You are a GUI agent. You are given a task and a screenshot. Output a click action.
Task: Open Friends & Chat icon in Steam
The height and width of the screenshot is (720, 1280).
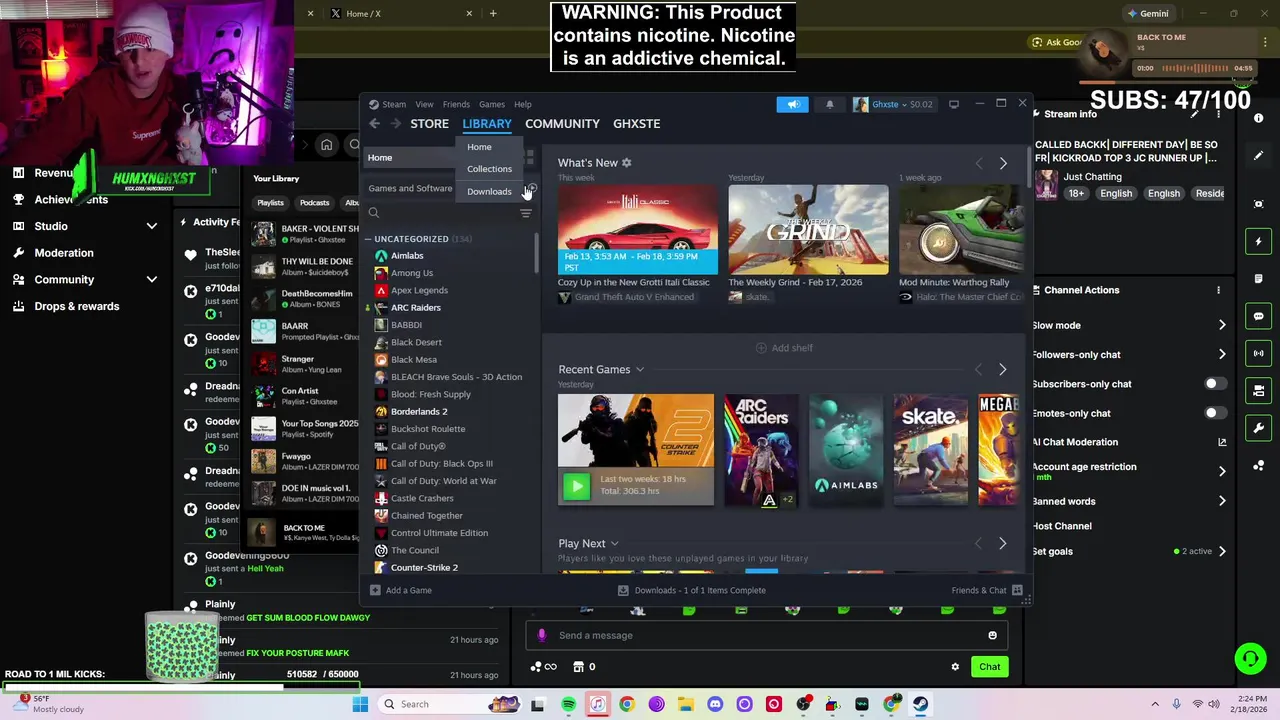pyautogui.click(x=1017, y=590)
